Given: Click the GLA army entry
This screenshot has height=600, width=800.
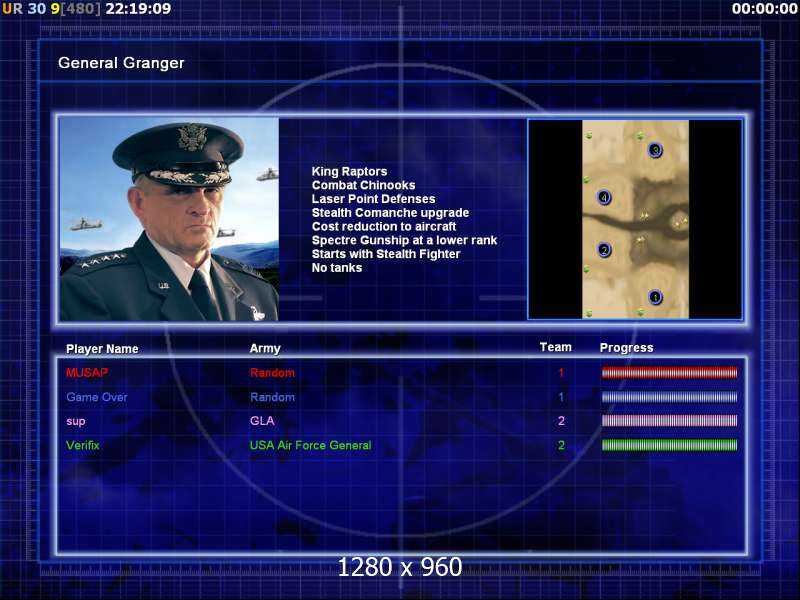Looking at the screenshot, I should pyautogui.click(x=262, y=421).
